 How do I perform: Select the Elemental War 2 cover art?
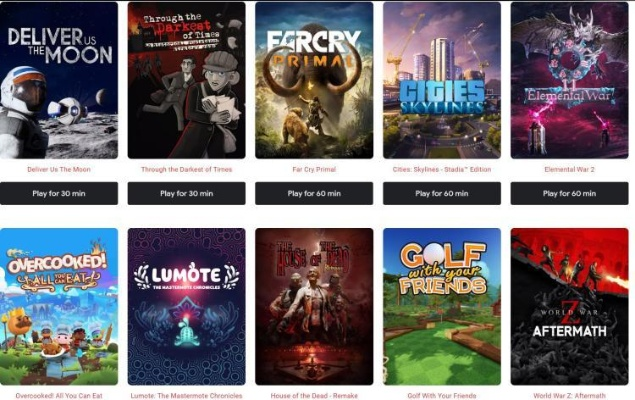click(569, 80)
